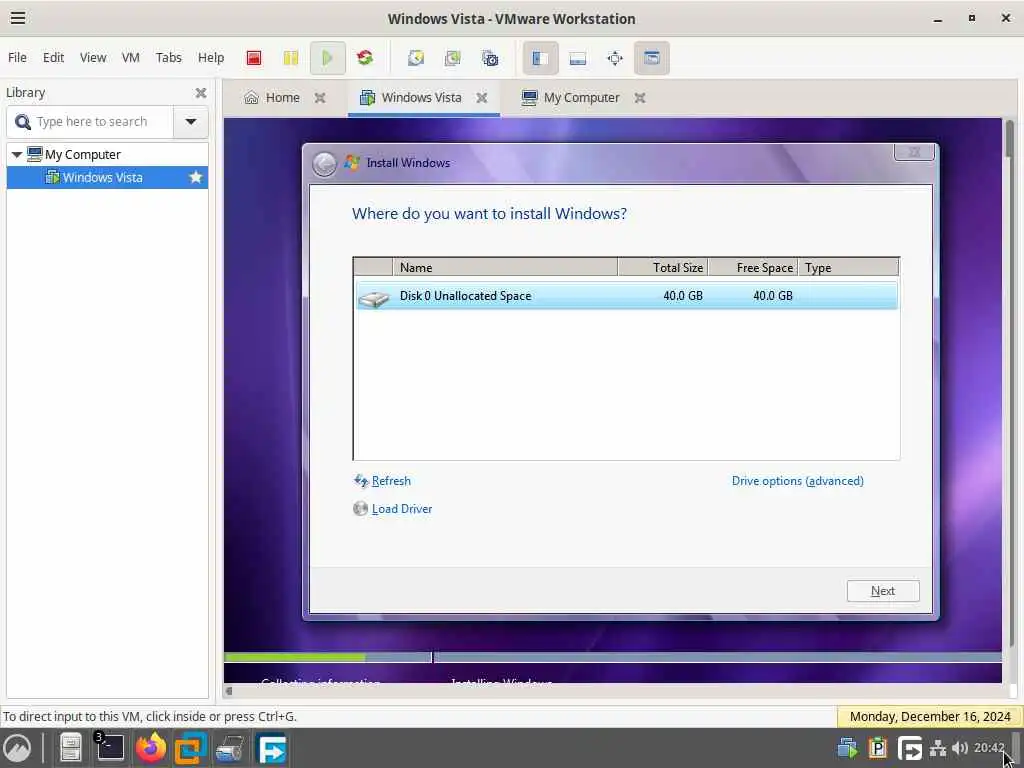Open the library search dropdown arrow
This screenshot has height=768, width=1024.
click(191, 122)
